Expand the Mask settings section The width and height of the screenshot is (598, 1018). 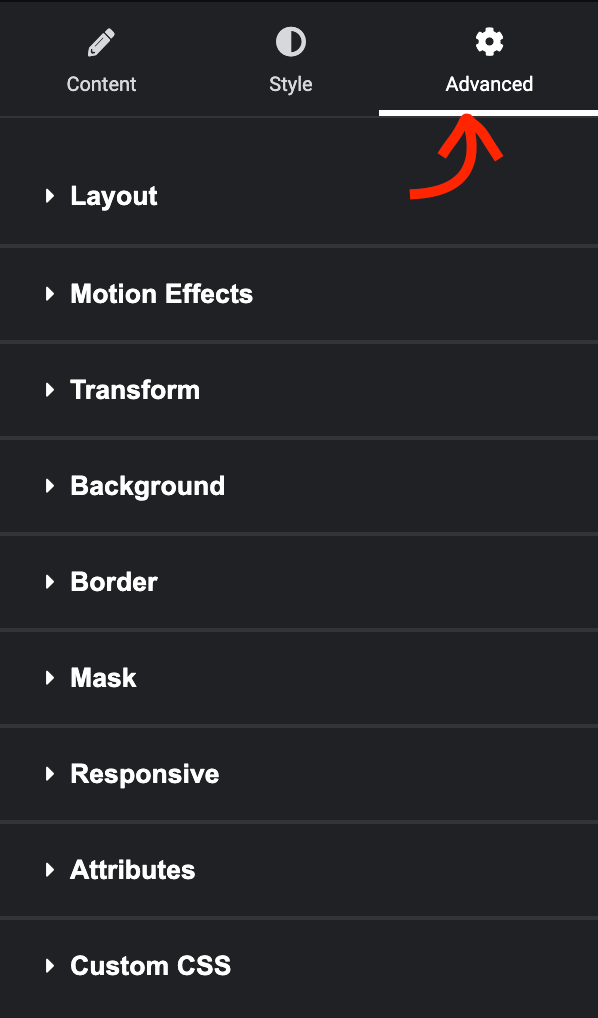click(52, 678)
